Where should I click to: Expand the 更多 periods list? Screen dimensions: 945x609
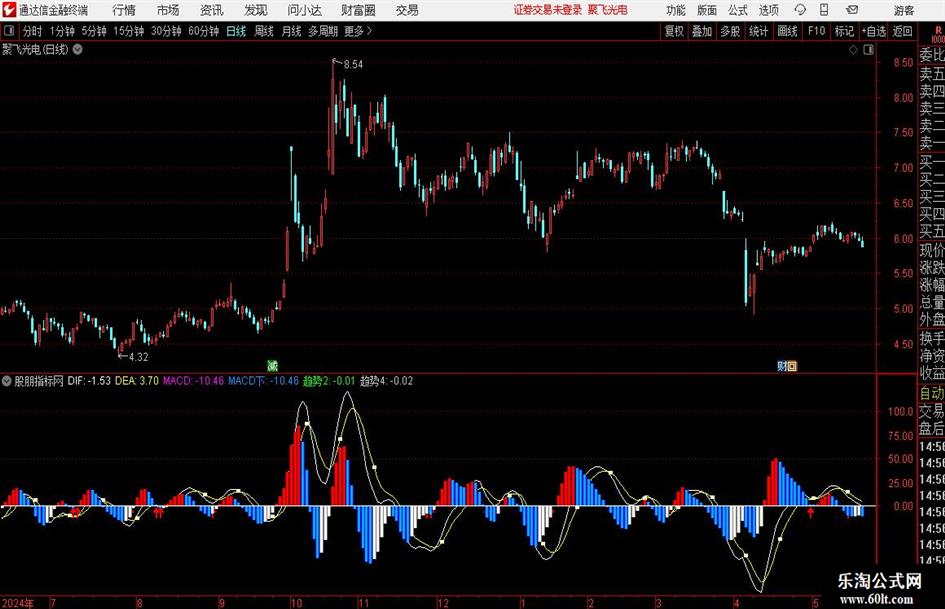pos(358,31)
